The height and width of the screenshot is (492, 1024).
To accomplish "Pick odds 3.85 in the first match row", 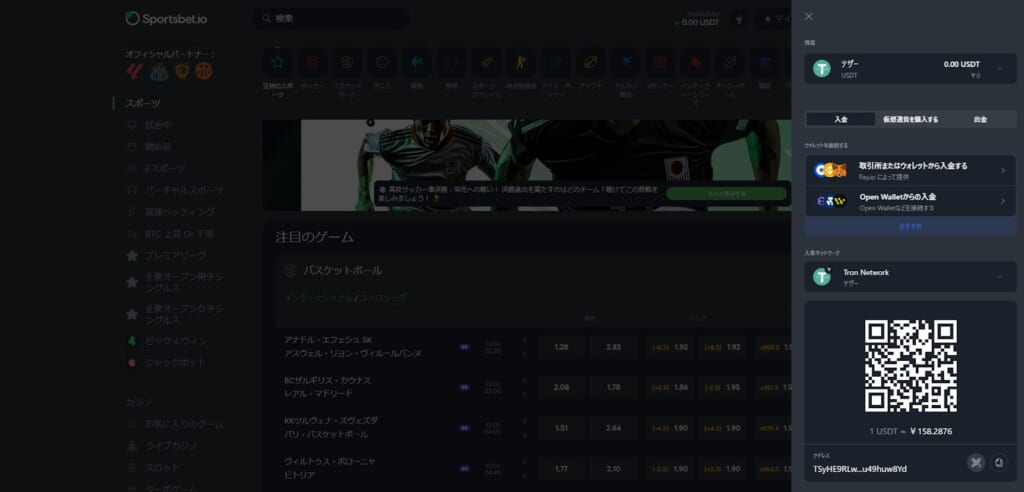I will [613, 347].
